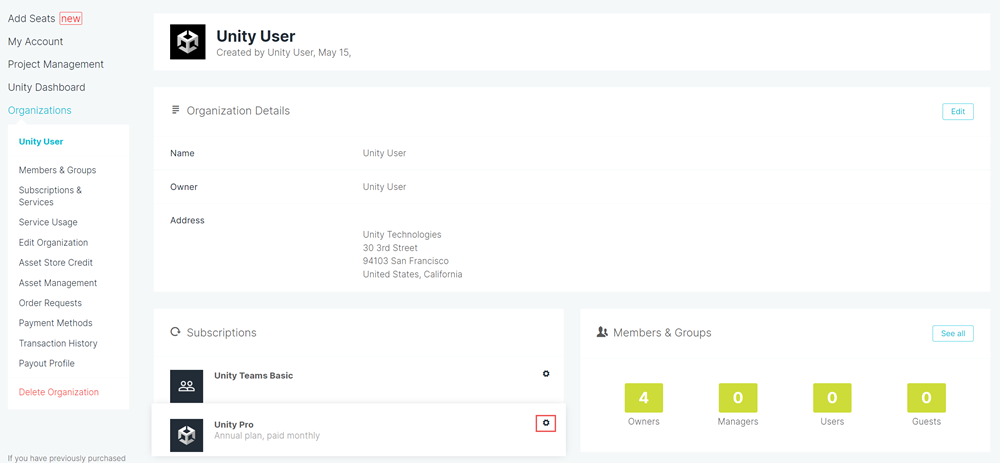
Task: Click the 'Annual plan, paid monthly' text
Action: pyautogui.click(x=267, y=436)
